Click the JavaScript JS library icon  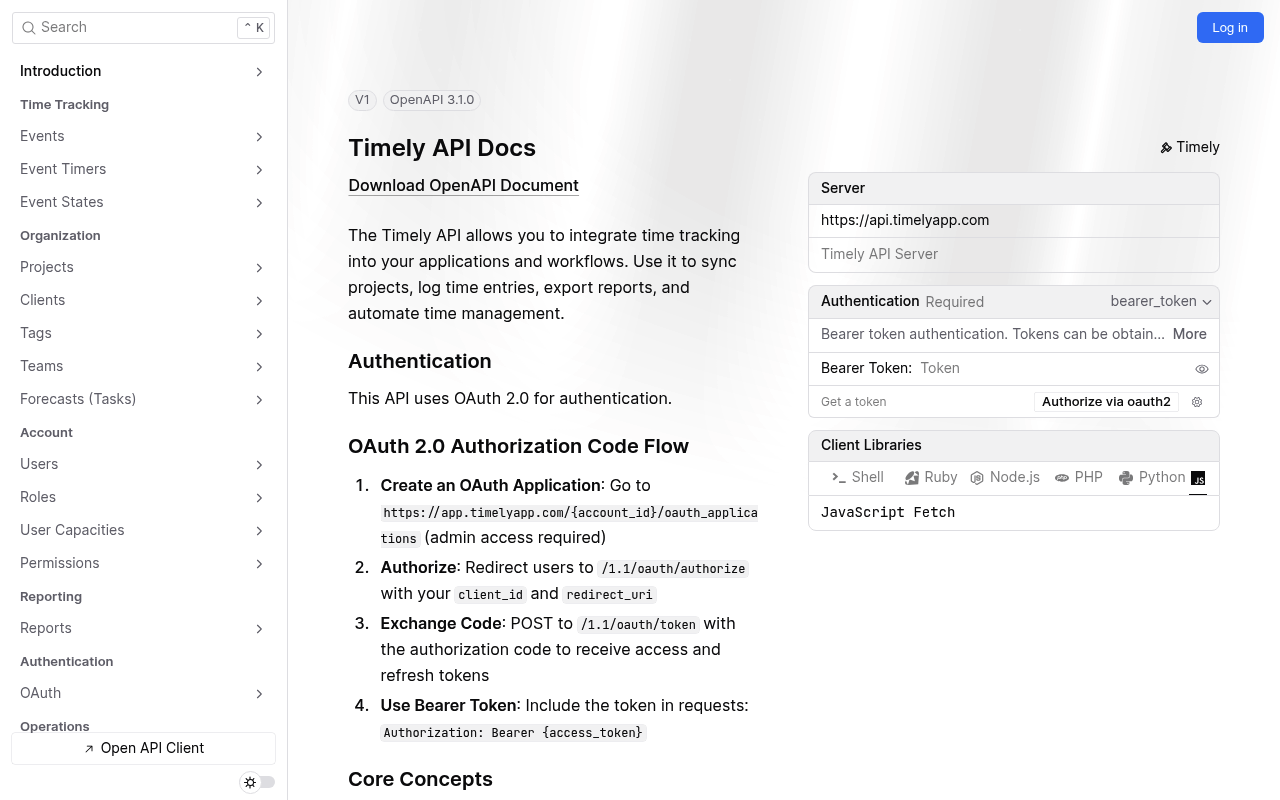tap(1198, 478)
